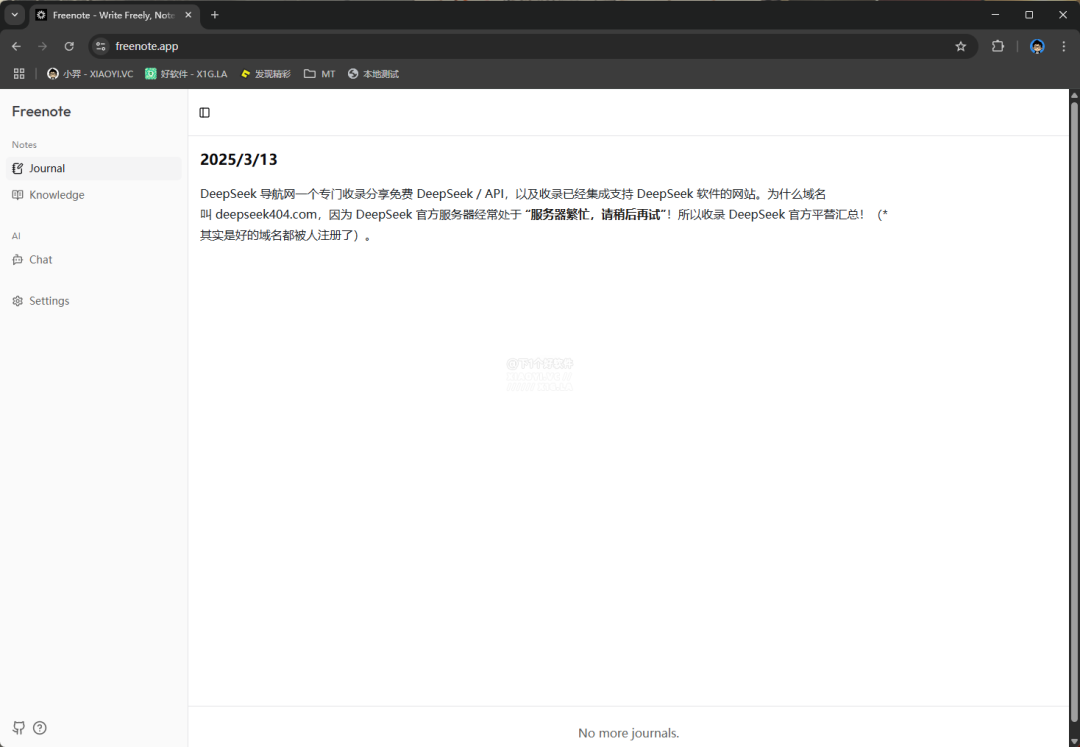Viewport: 1080px width, 747px height.
Task: Focus the freenote.app address bar
Action: (x=534, y=46)
